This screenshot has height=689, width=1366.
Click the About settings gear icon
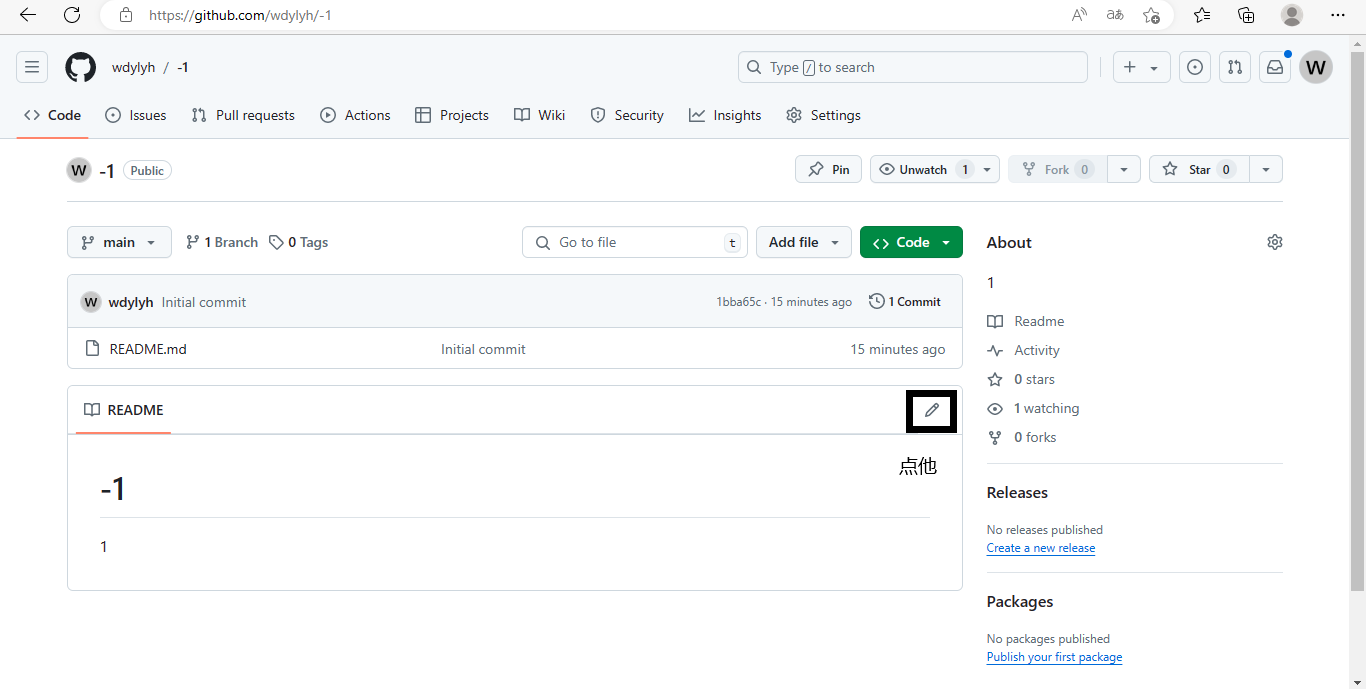click(x=1274, y=242)
